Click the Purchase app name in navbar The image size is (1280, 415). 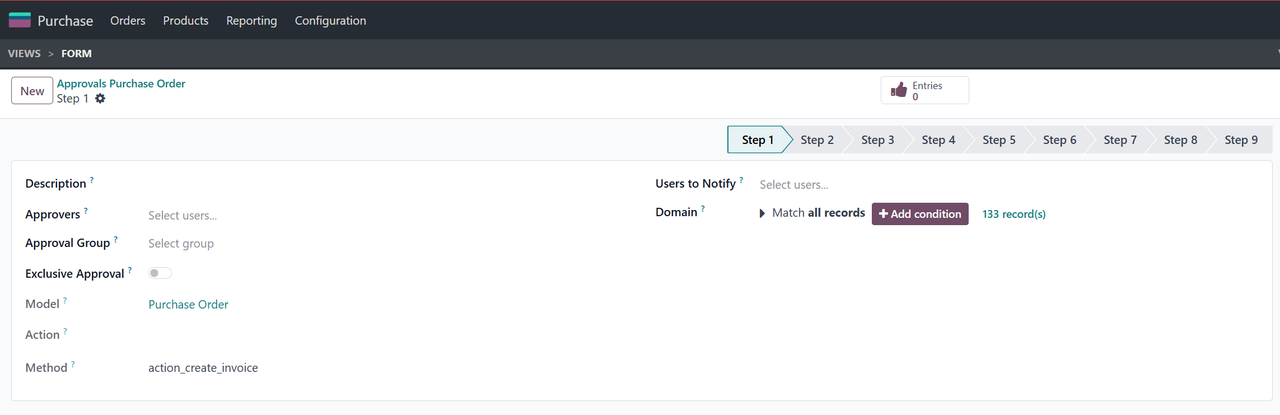65,20
